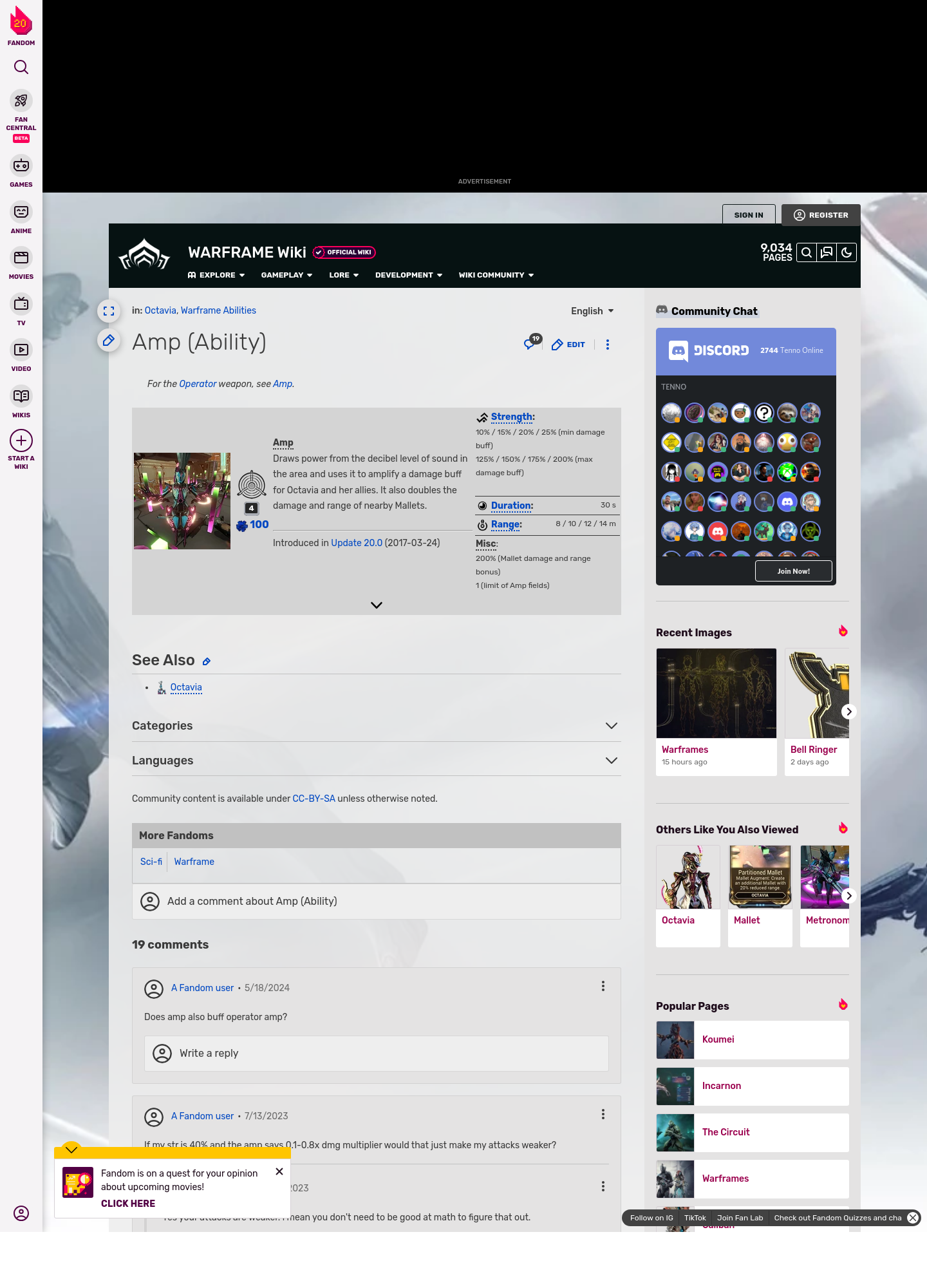Open the Mallet card thumbnail
927x1288 pixels.
click(760, 876)
